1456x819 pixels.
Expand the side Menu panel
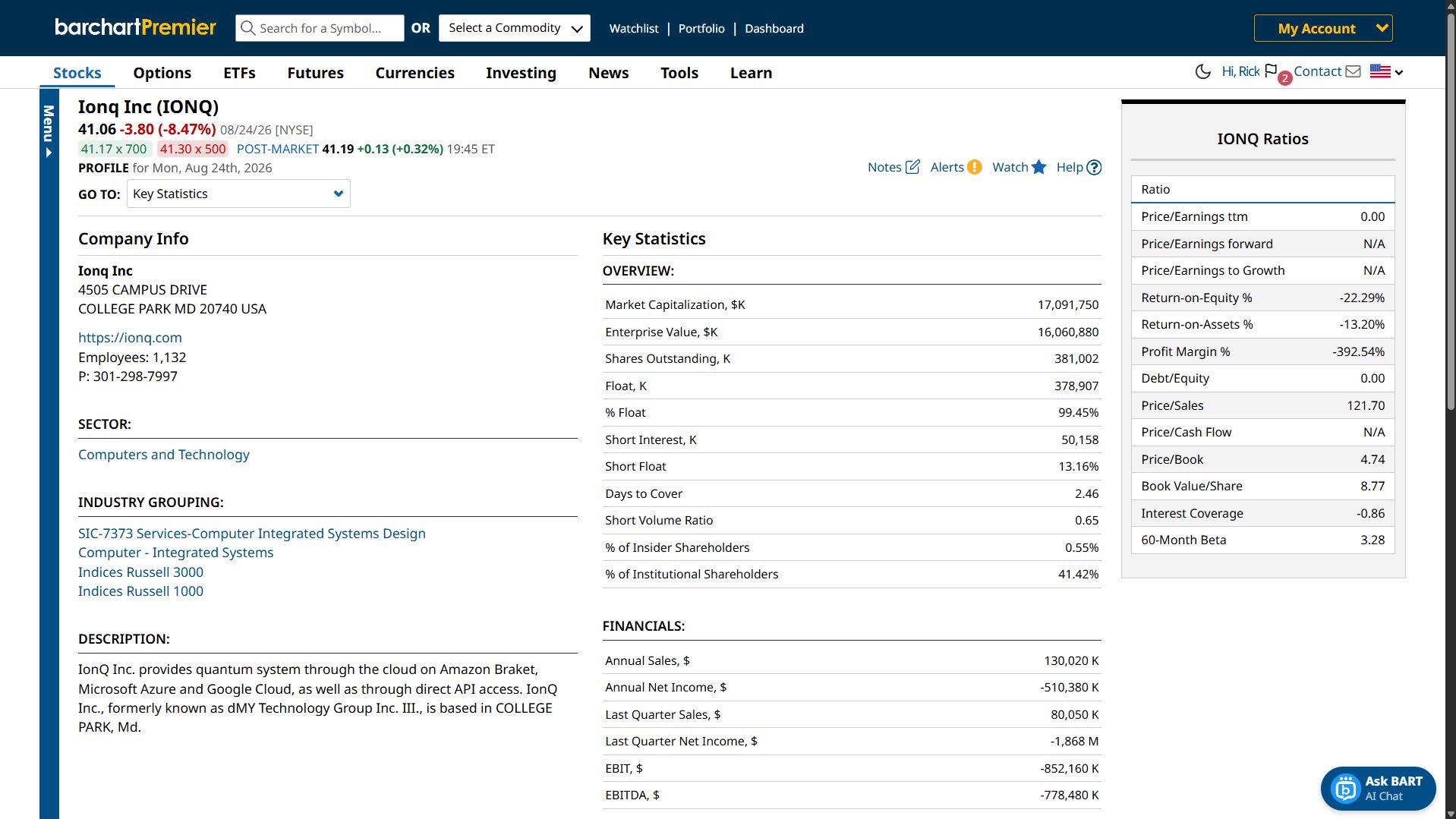[49, 131]
